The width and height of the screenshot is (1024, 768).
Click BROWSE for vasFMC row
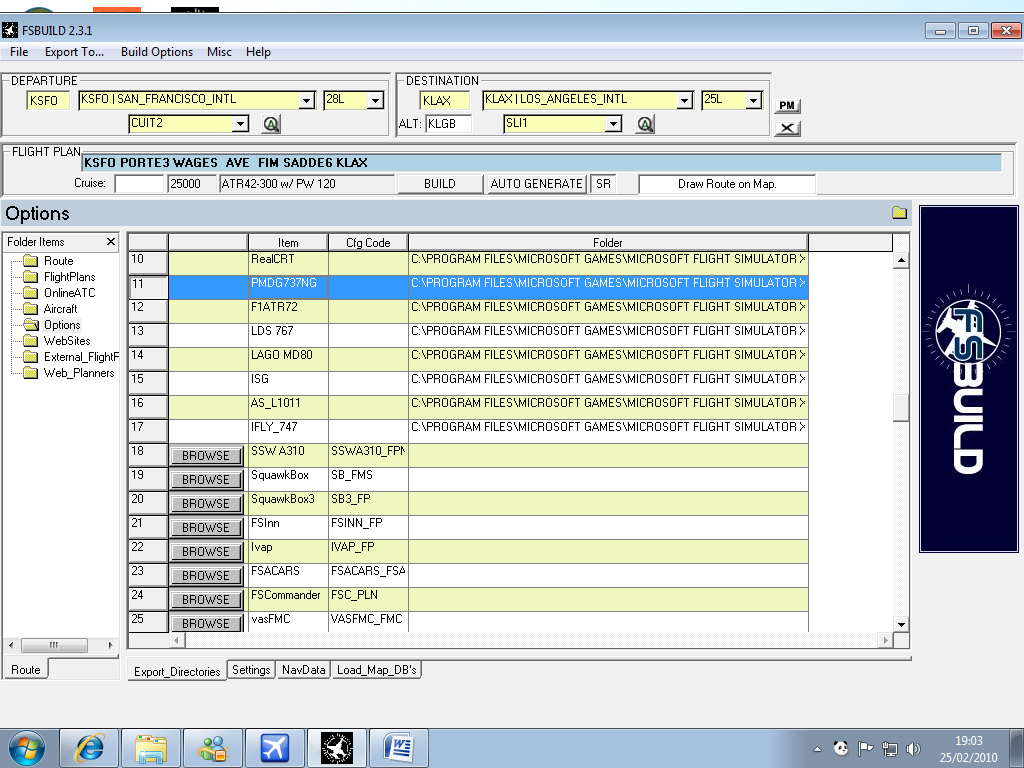coord(206,623)
